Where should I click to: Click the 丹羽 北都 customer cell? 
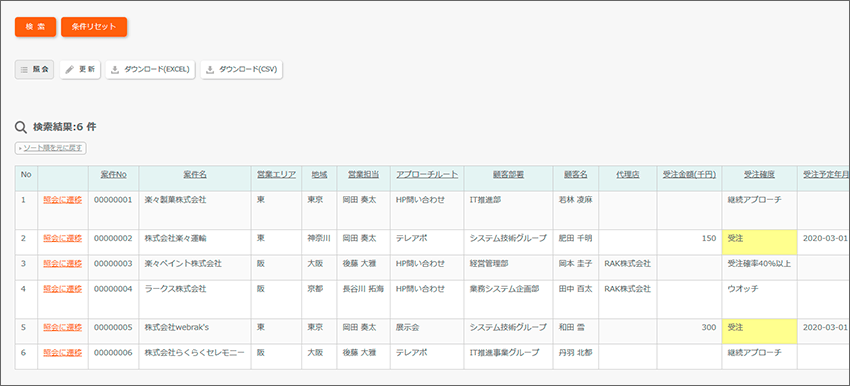pyautogui.click(x=576, y=357)
